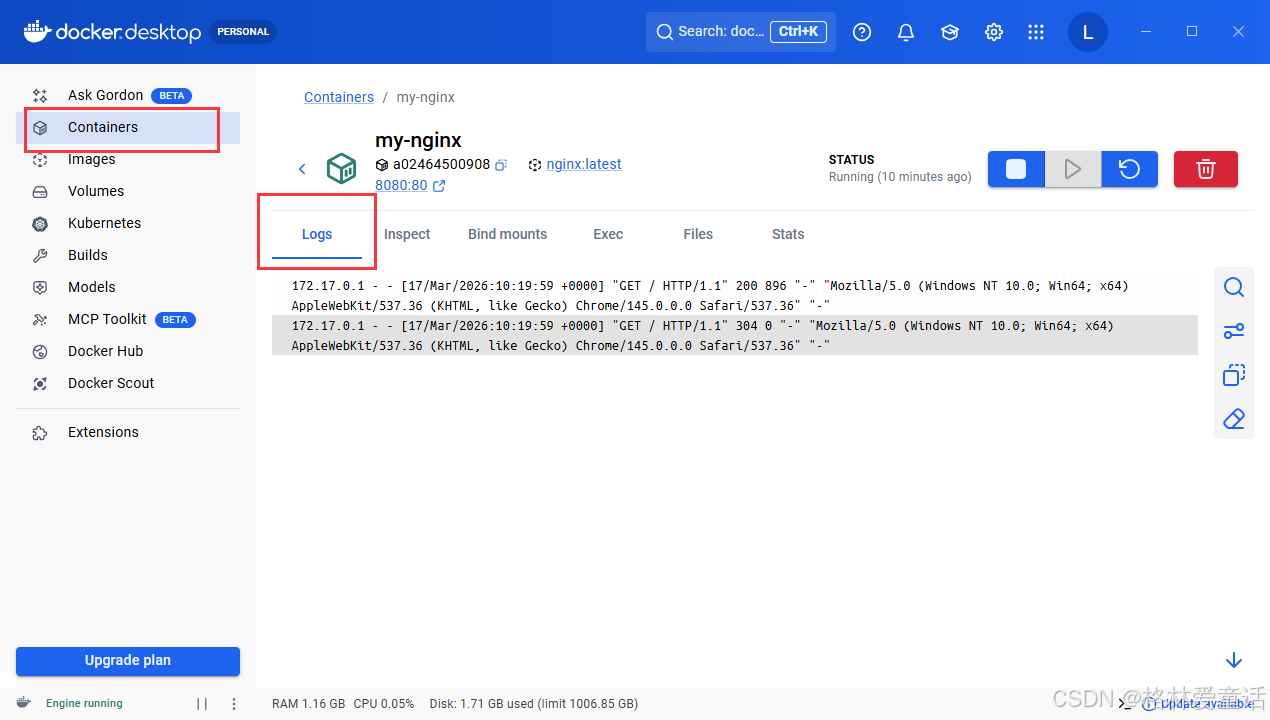This screenshot has width=1270, height=720.
Task: Click the Upgrade plan button
Action: coord(128,660)
